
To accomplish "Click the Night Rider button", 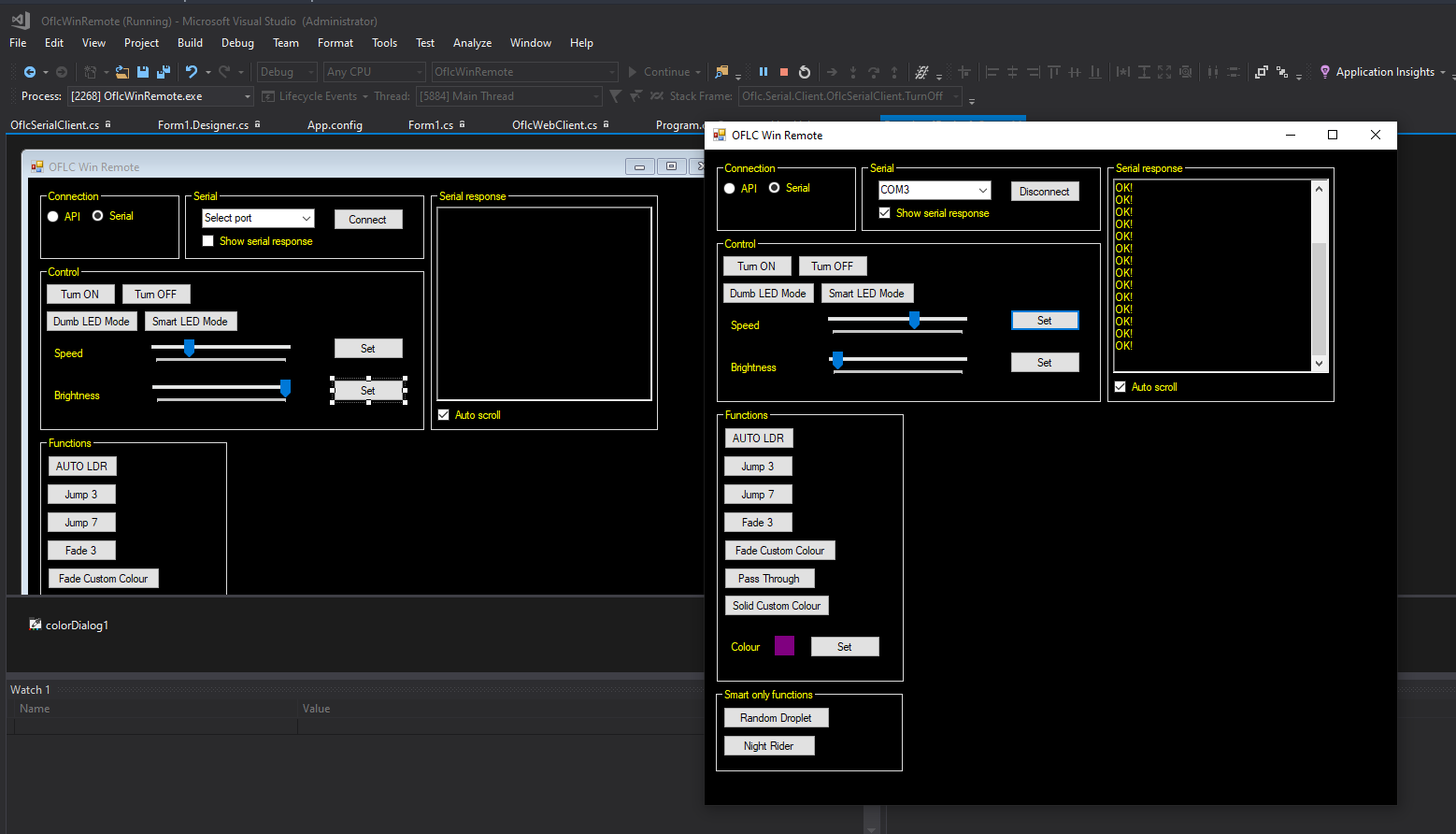I will click(x=769, y=746).
